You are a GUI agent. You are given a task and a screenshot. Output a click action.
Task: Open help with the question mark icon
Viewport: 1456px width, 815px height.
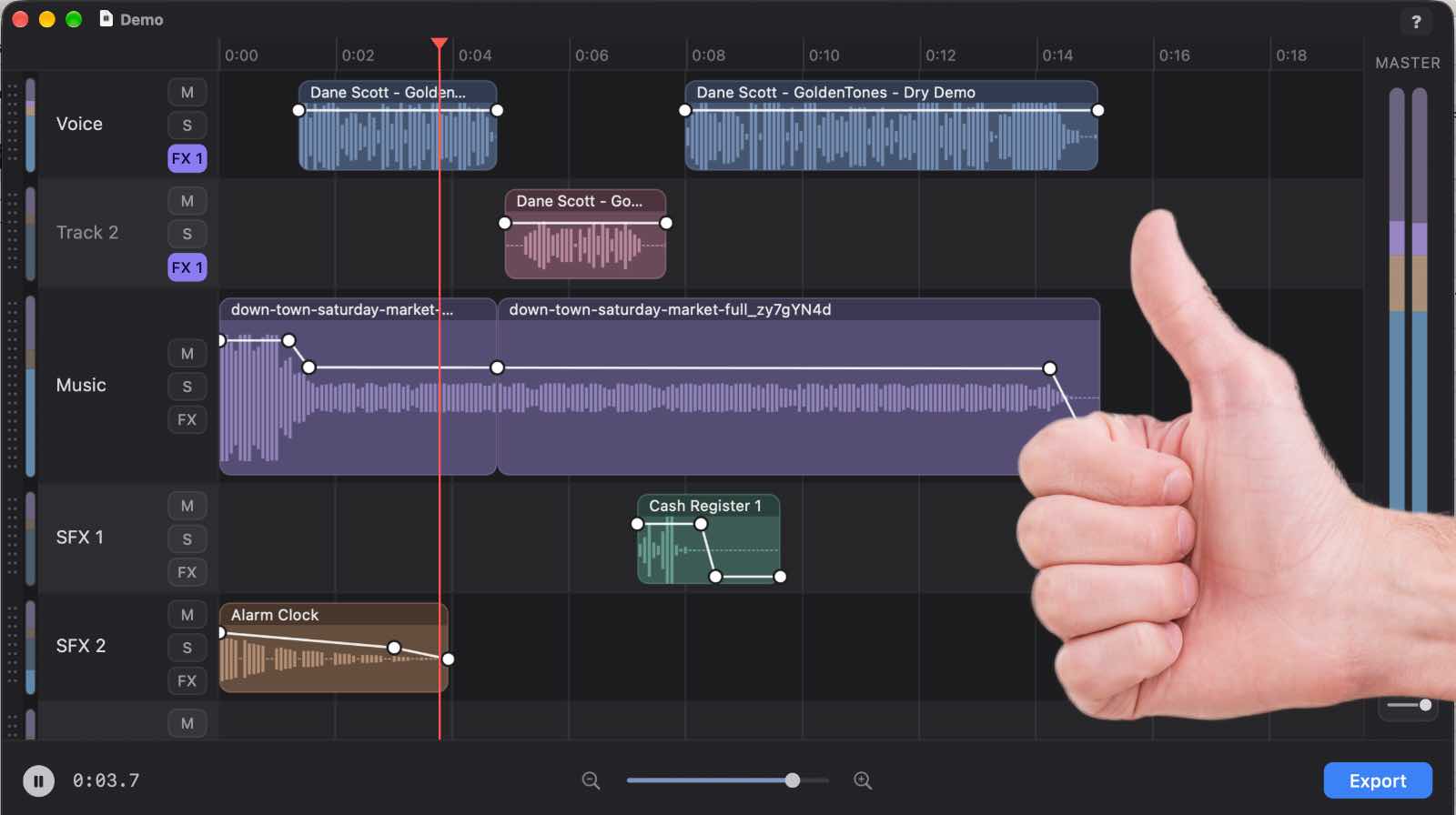coord(1415,22)
